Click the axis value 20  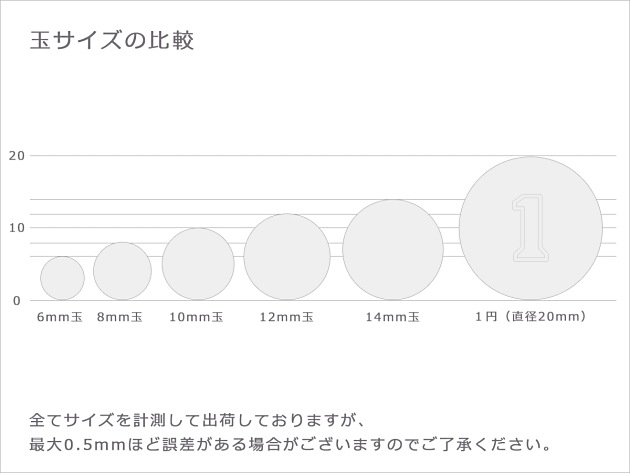pyautogui.click(x=16, y=156)
